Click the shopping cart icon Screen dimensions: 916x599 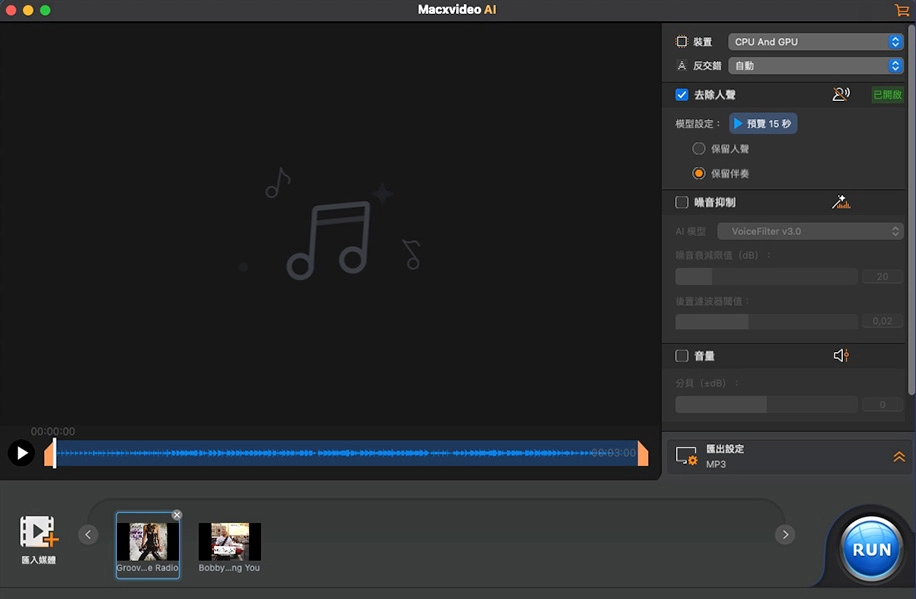point(901,10)
